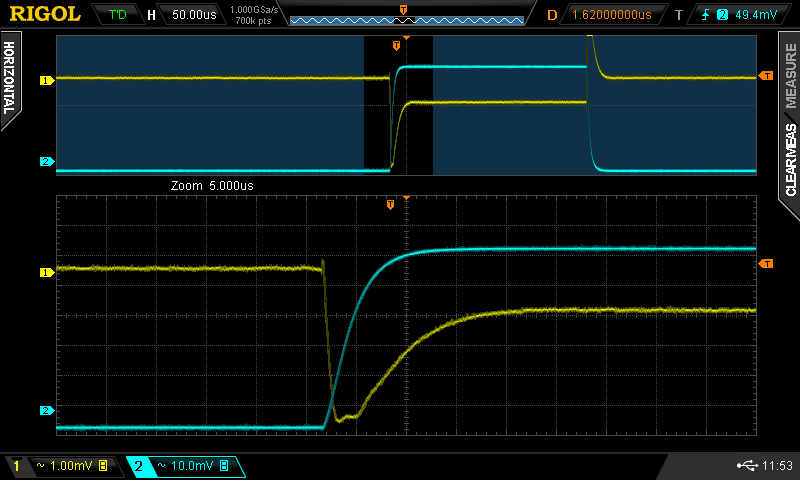Click the 700k pts memory depth readout
Viewport: 800px width, 480px height.
click(253, 21)
